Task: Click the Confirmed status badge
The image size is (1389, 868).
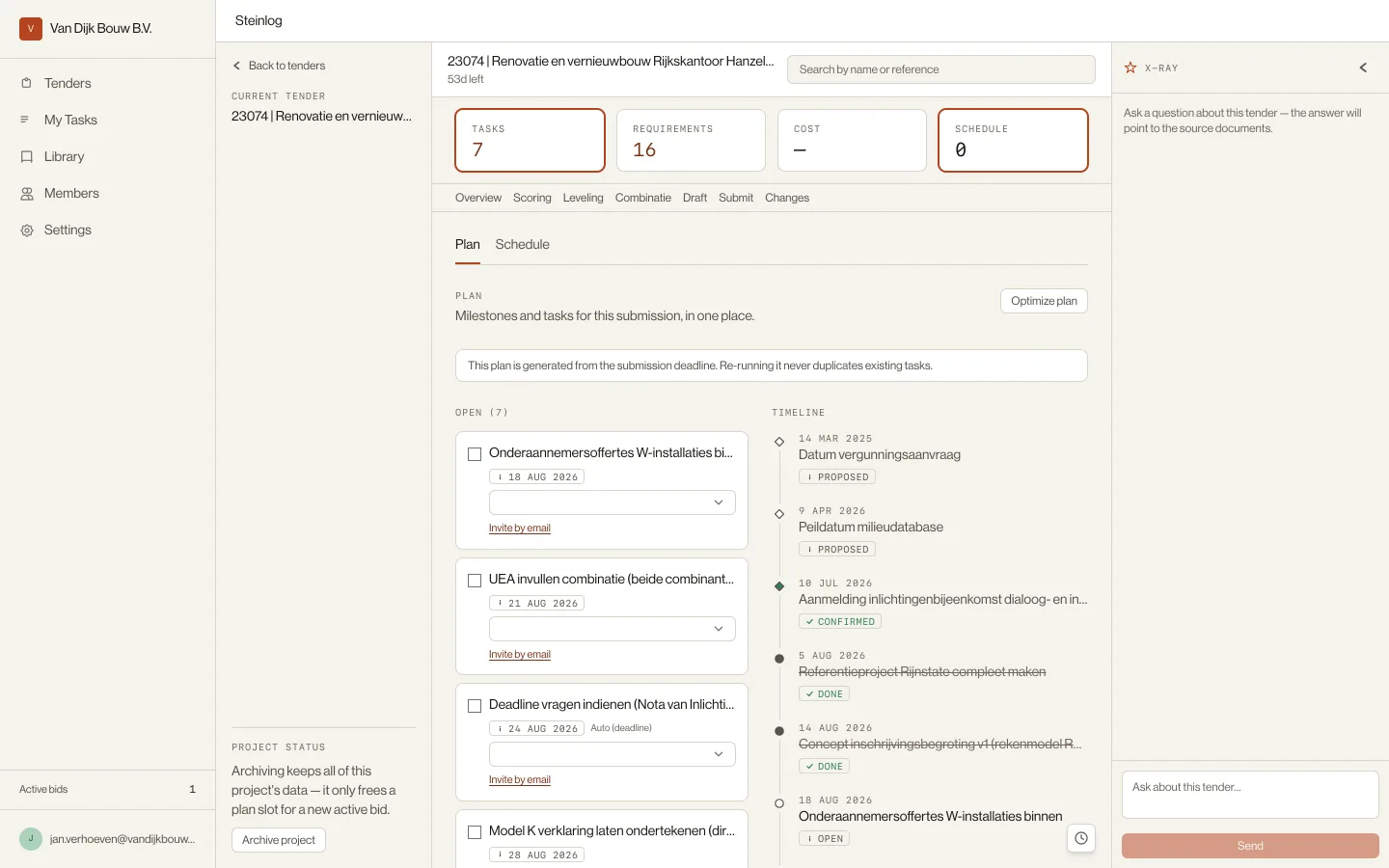Action: click(x=840, y=622)
